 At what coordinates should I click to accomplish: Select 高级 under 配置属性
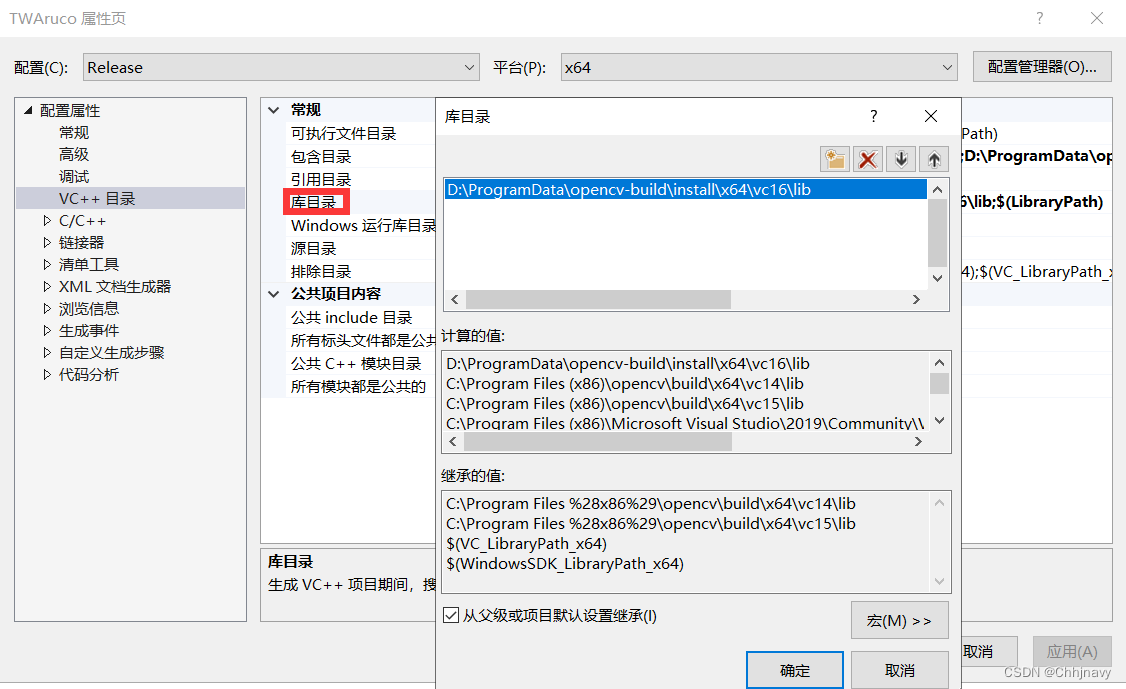[x=73, y=154]
